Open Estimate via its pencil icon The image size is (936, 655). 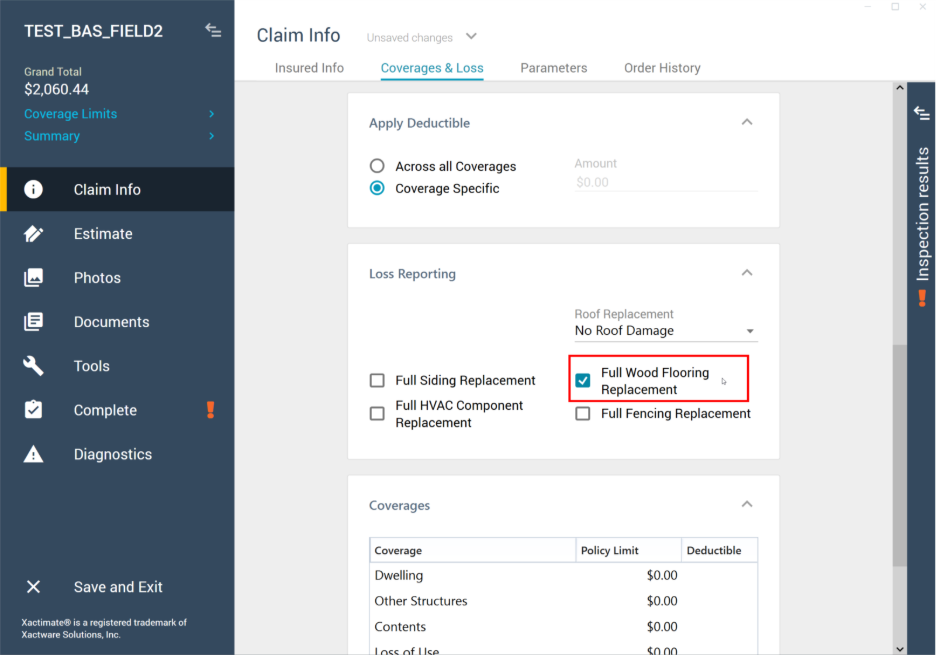(x=34, y=234)
